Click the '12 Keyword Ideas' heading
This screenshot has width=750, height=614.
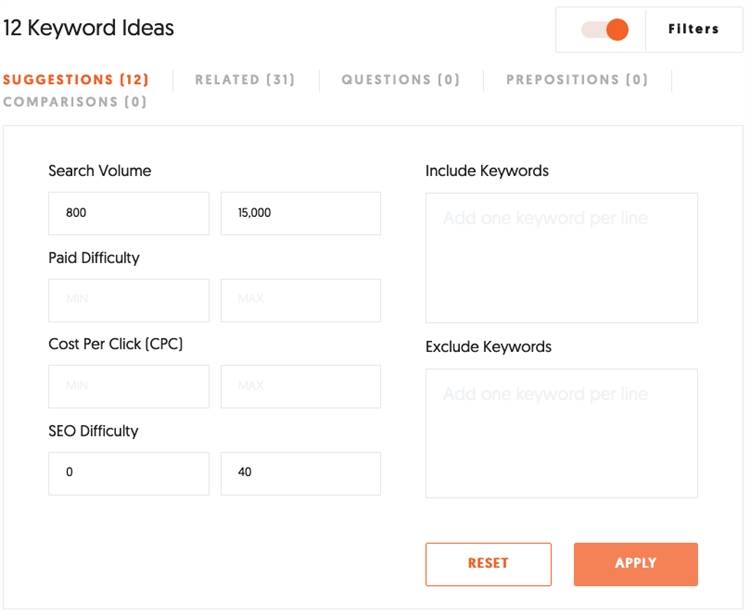pos(88,28)
